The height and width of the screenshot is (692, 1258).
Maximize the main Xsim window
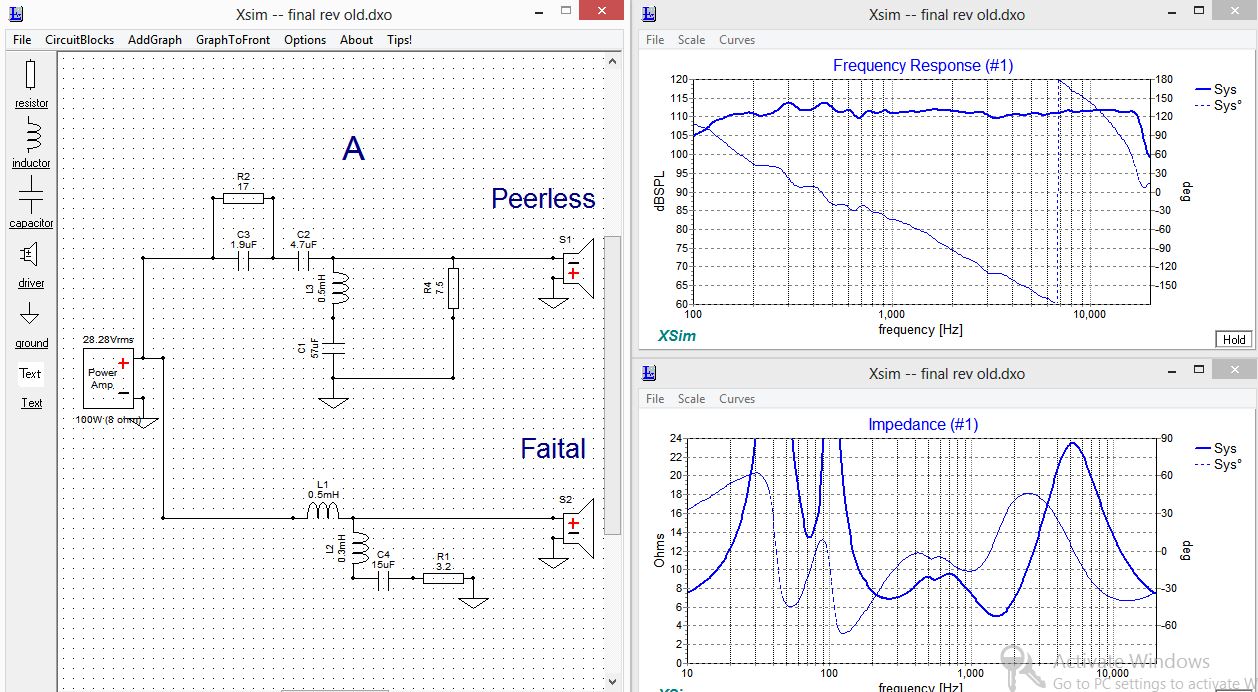coord(566,11)
